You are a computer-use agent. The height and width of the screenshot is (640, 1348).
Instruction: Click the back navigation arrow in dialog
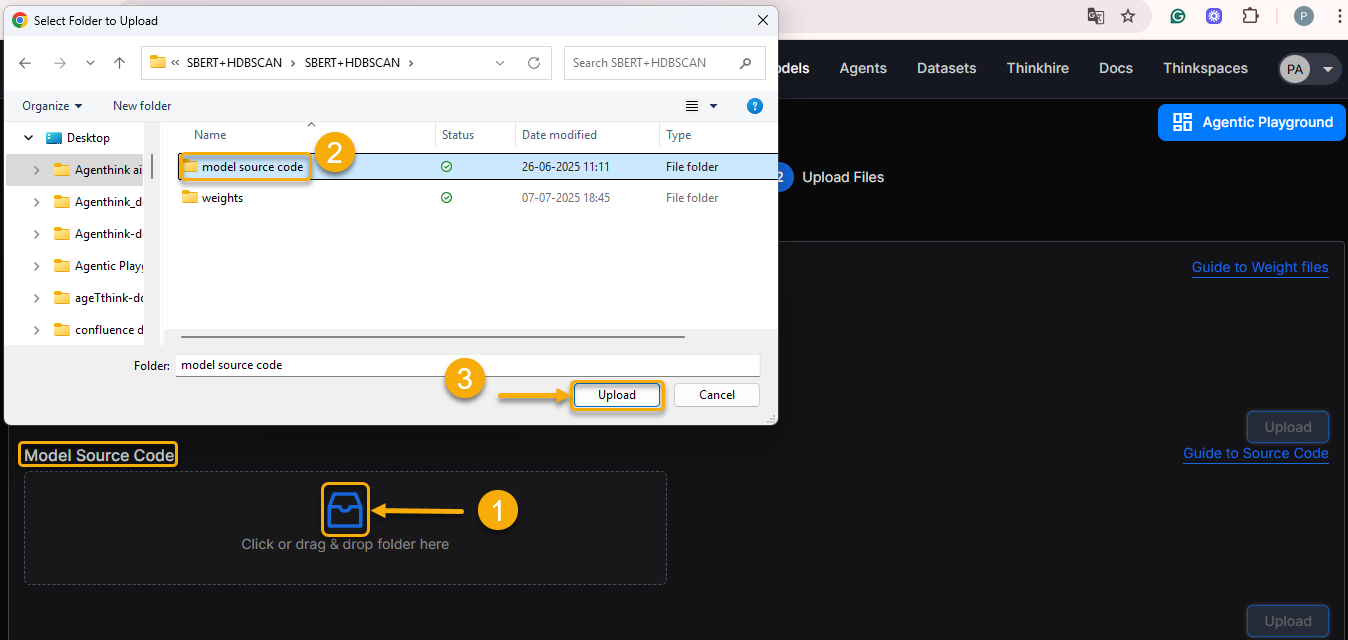(25, 63)
